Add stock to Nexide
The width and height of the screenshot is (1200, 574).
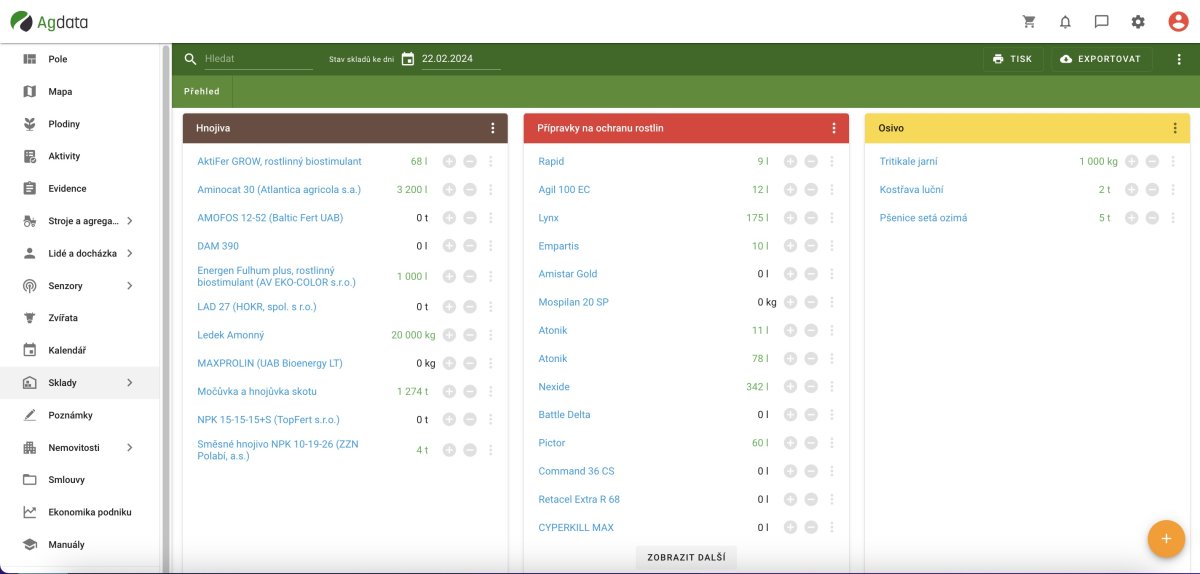790,387
